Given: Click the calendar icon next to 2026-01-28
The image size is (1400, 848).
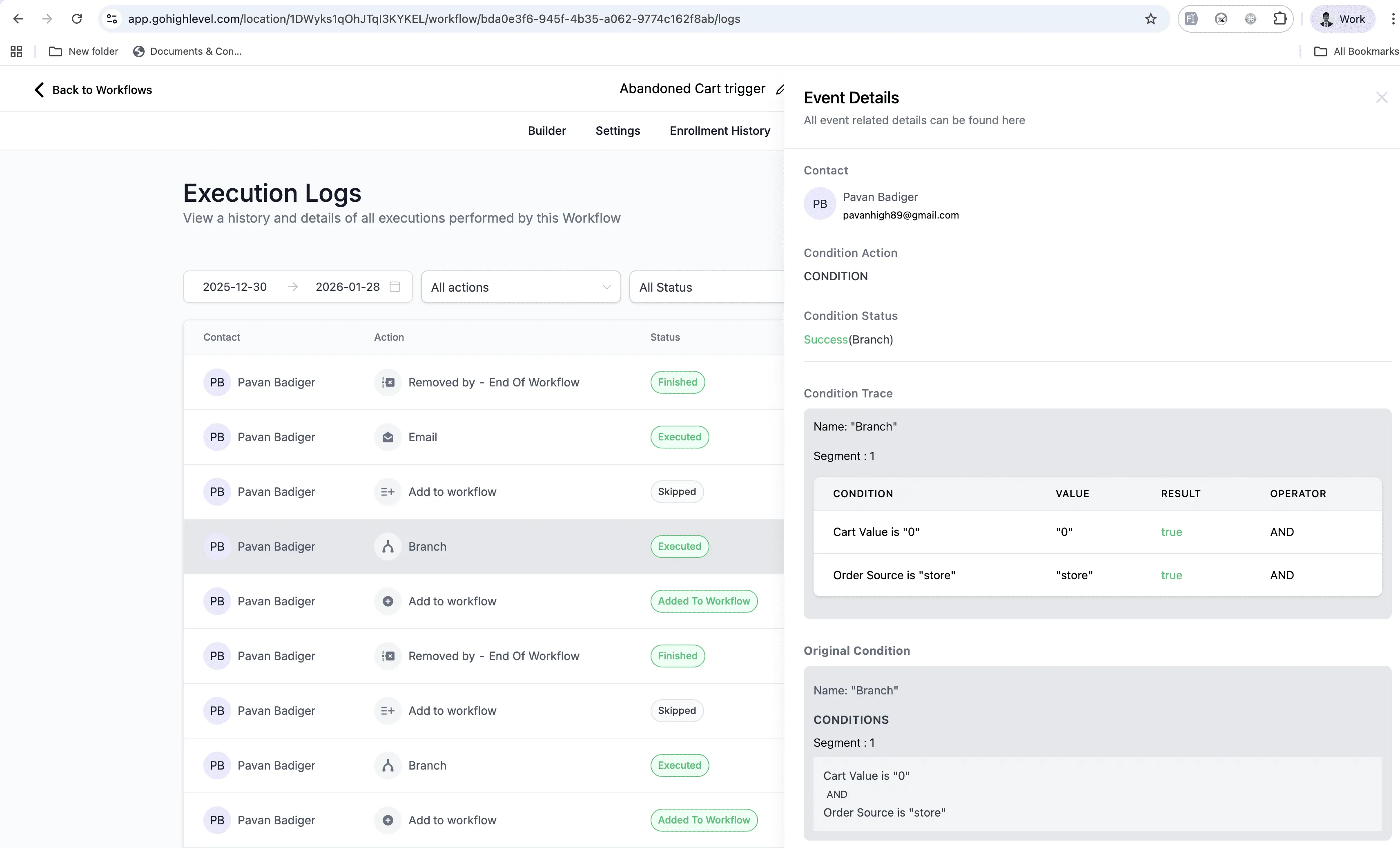Looking at the screenshot, I should (x=395, y=287).
